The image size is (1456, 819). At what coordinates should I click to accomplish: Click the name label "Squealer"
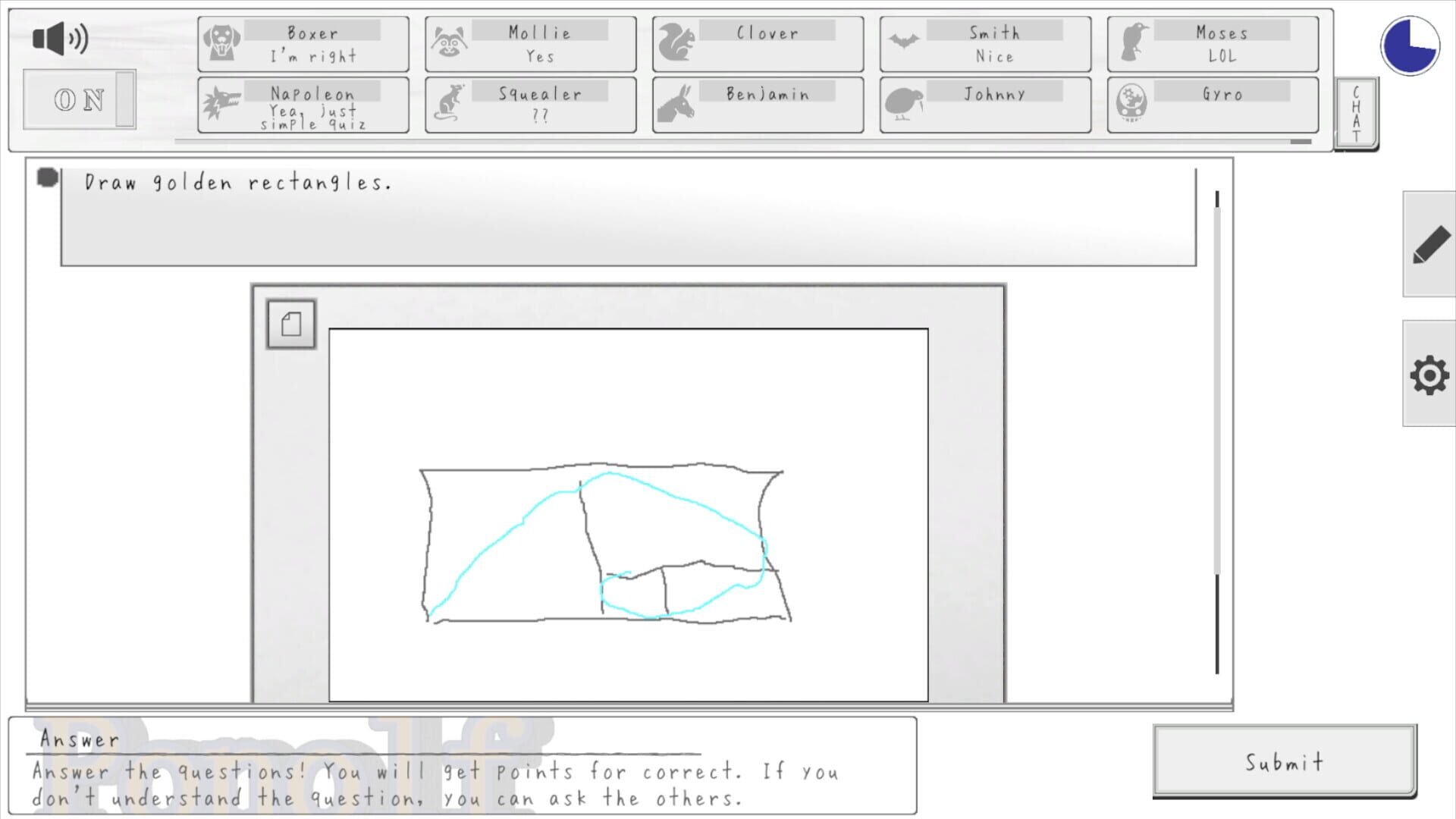(x=539, y=94)
